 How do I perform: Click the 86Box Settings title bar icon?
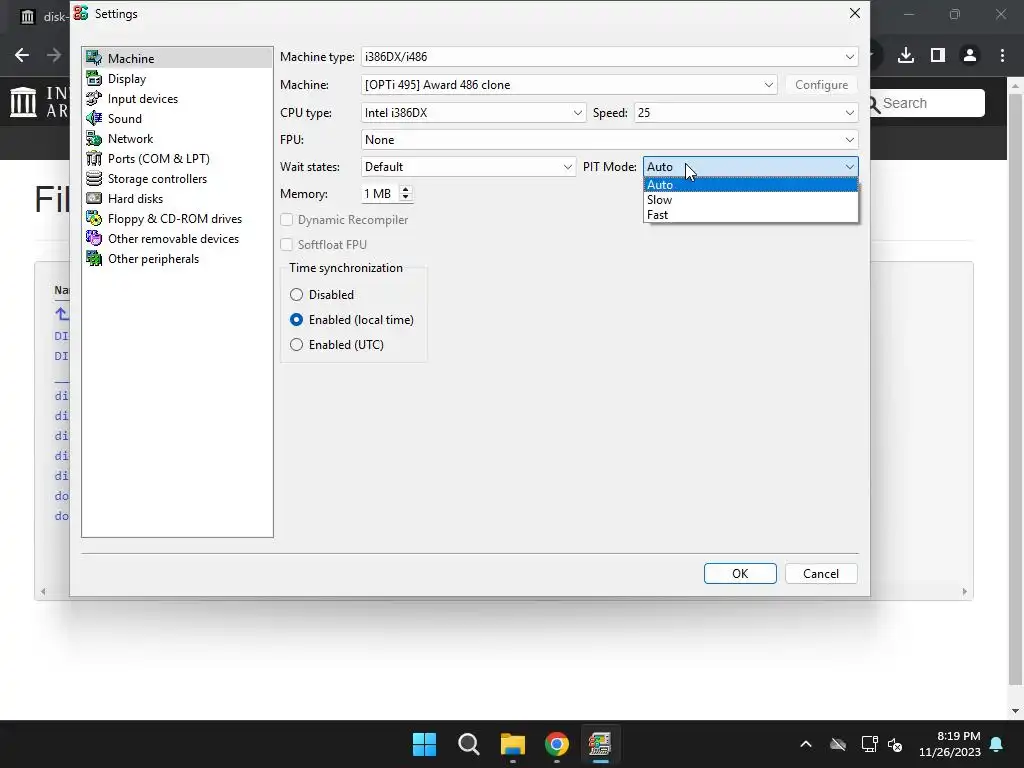(x=81, y=13)
